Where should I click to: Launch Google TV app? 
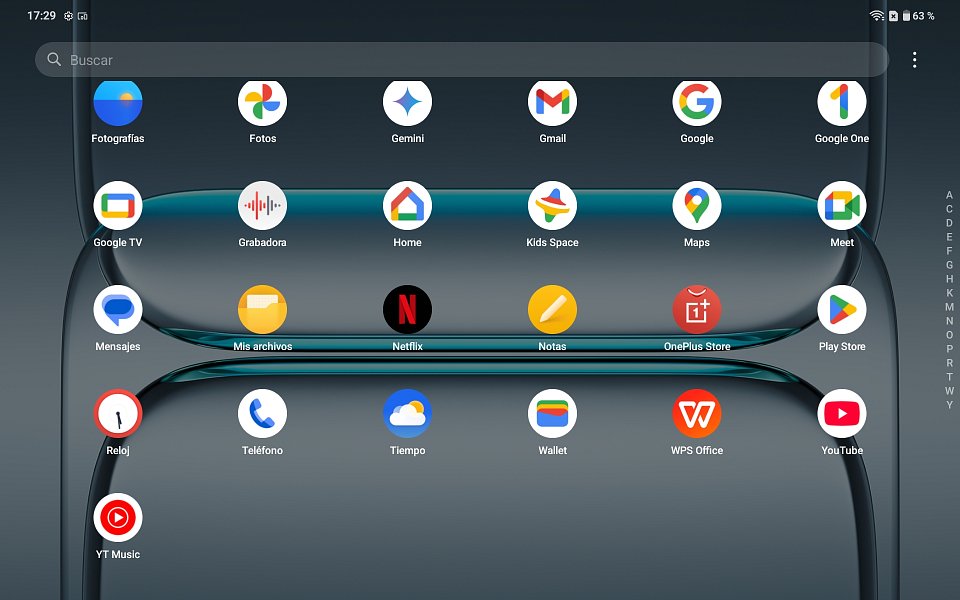coord(118,206)
